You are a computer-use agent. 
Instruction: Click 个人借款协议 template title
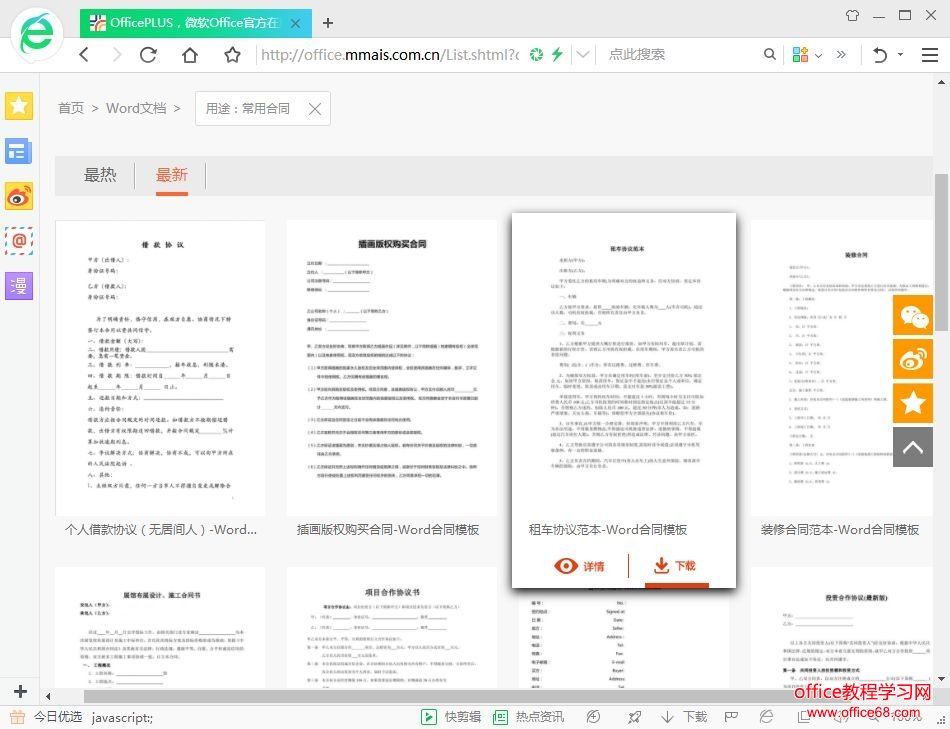(161, 530)
